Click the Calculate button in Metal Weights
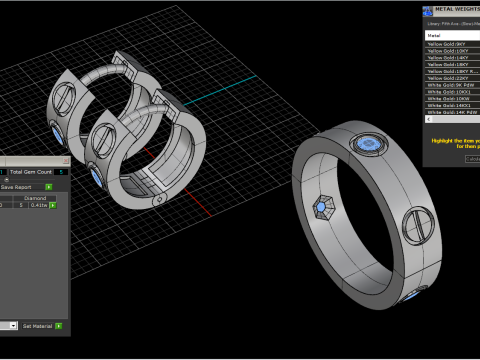Image resolution: width=480 pixels, height=360 pixels. click(x=473, y=159)
